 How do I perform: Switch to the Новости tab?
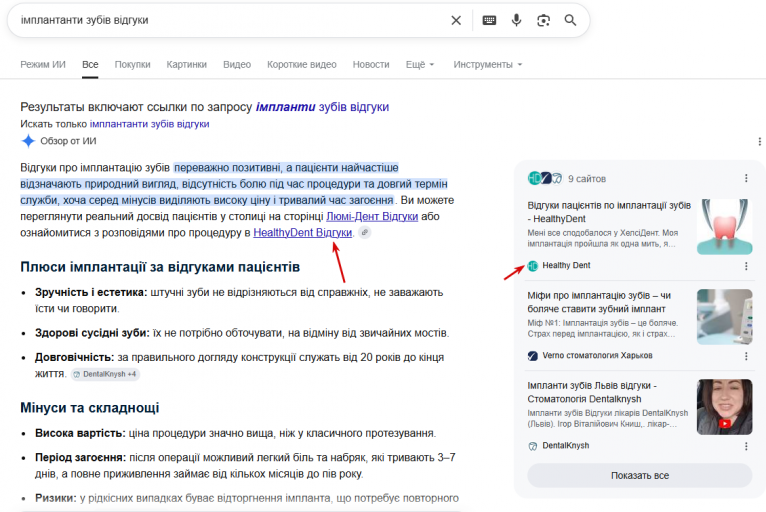(x=371, y=64)
